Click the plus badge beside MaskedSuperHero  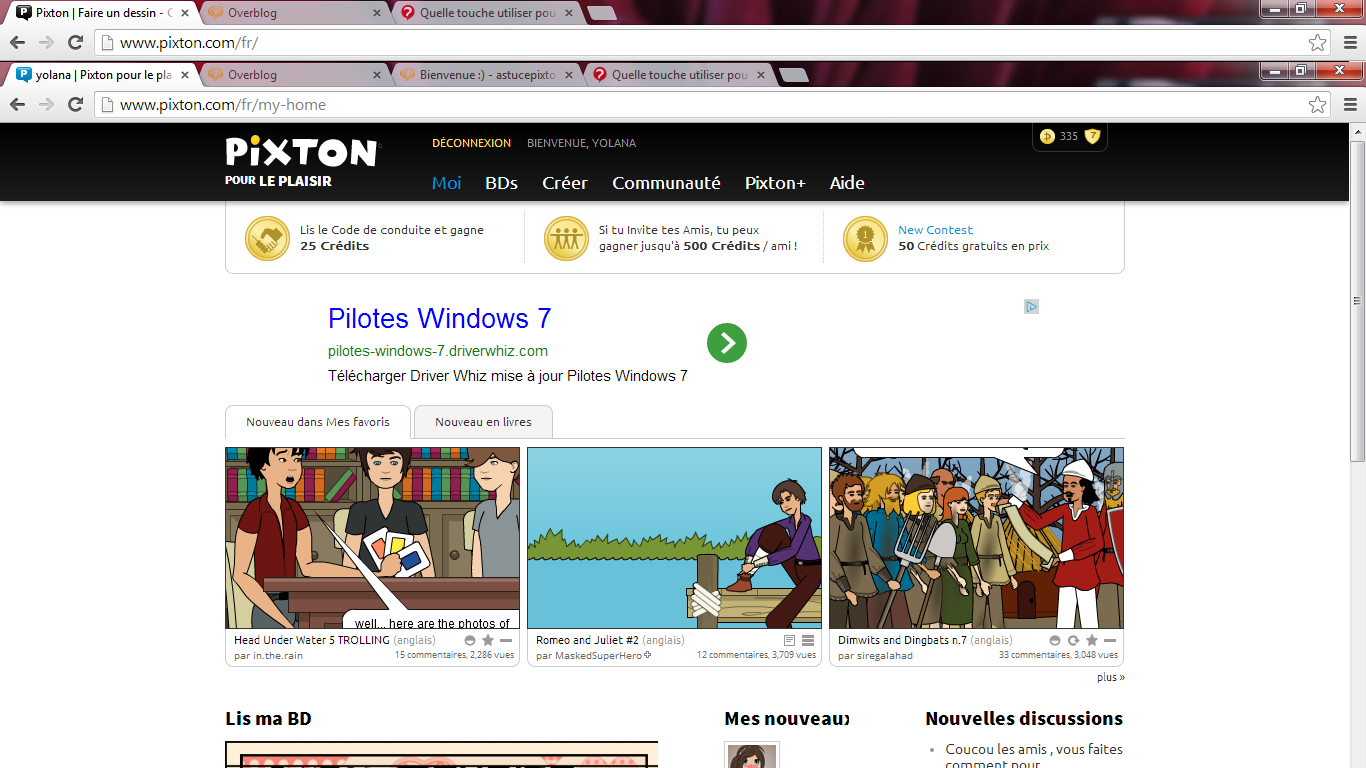pyautogui.click(x=648, y=655)
